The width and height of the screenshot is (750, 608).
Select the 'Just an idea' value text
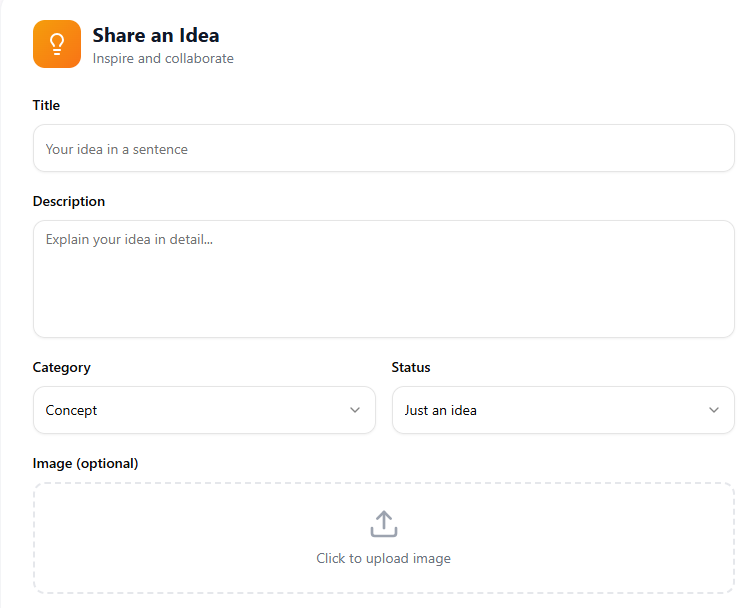click(441, 410)
